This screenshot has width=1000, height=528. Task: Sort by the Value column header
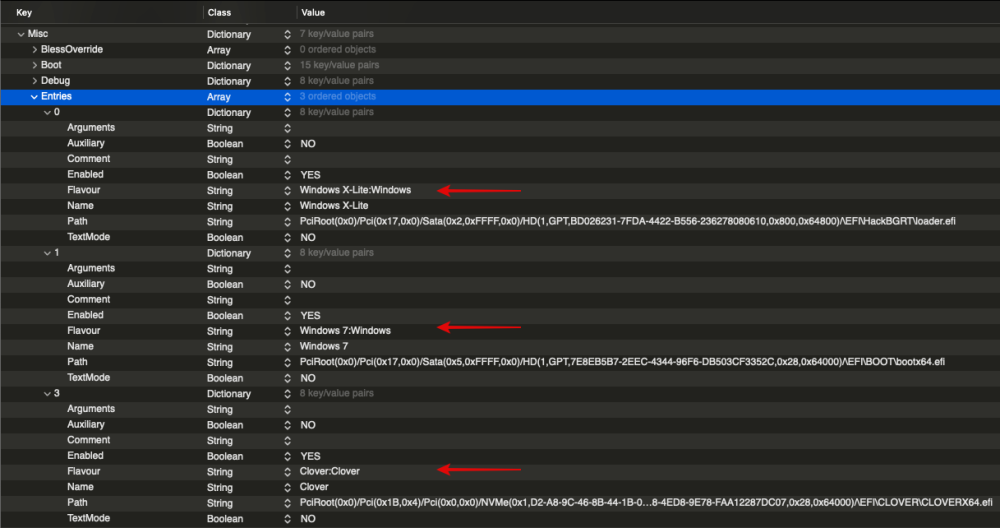click(313, 12)
